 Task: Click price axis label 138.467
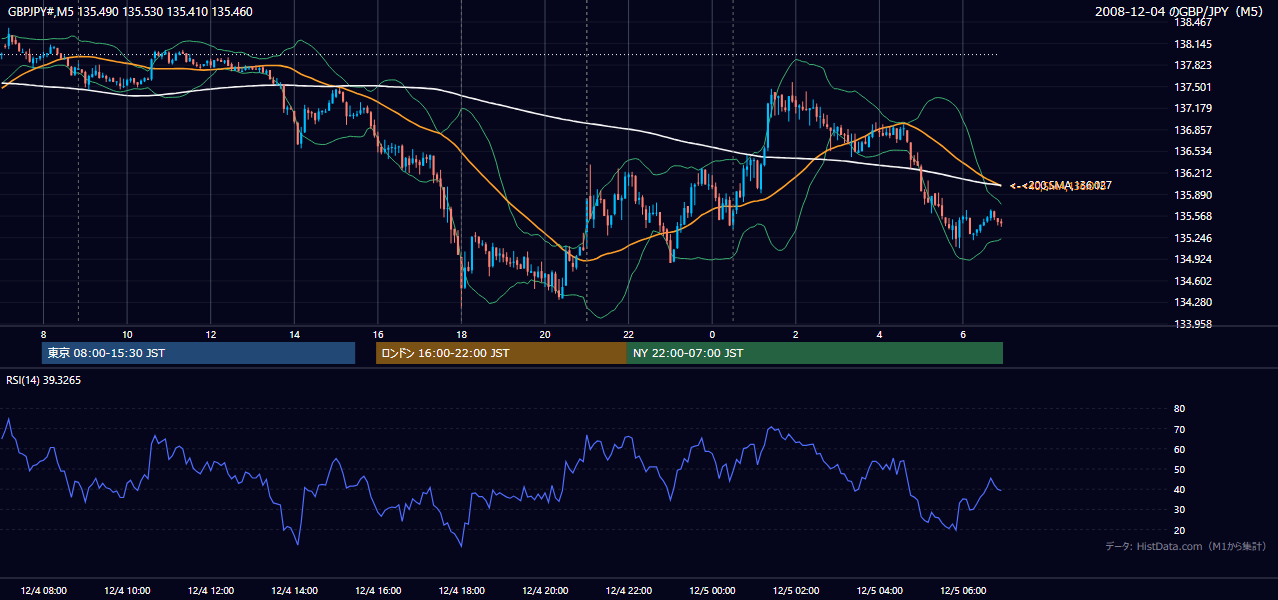pyautogui.click(x=1192, y=22)
